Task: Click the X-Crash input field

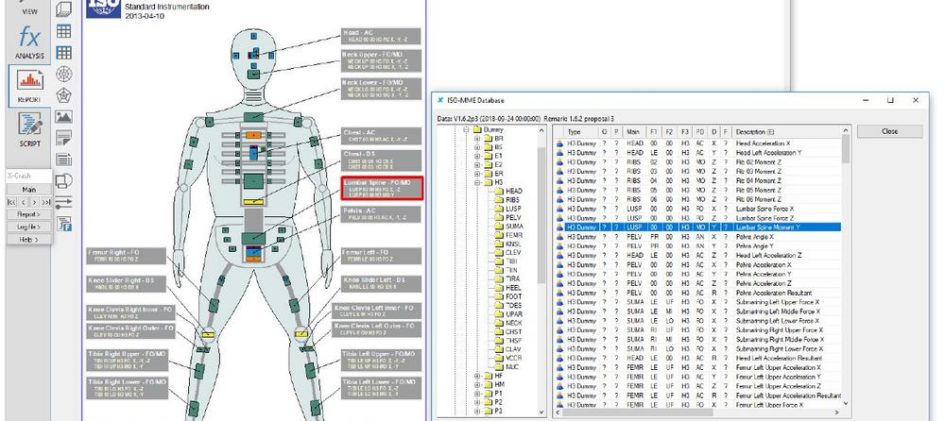Action: [x=29, y=176]
